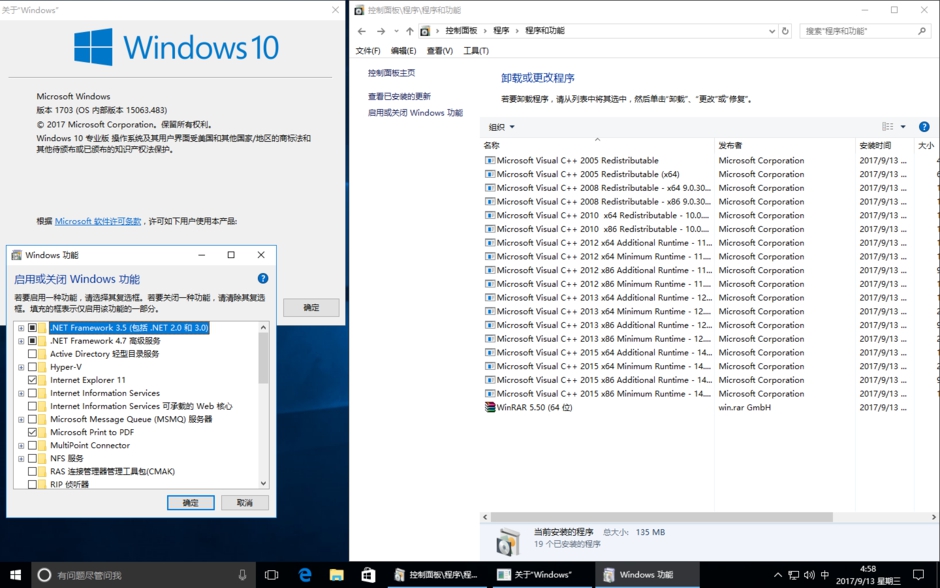Open the Action Center notification icon
This screenshot has height=588, width=940.
(918, 575)
